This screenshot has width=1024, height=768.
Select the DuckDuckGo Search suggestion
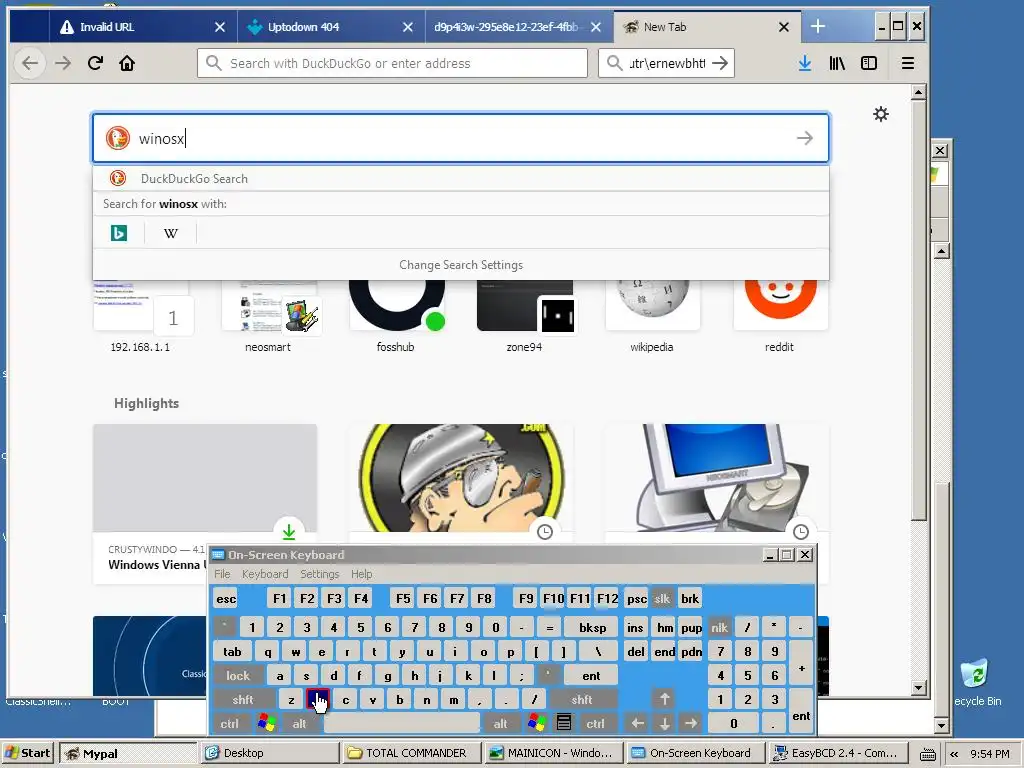coord(460,178)
